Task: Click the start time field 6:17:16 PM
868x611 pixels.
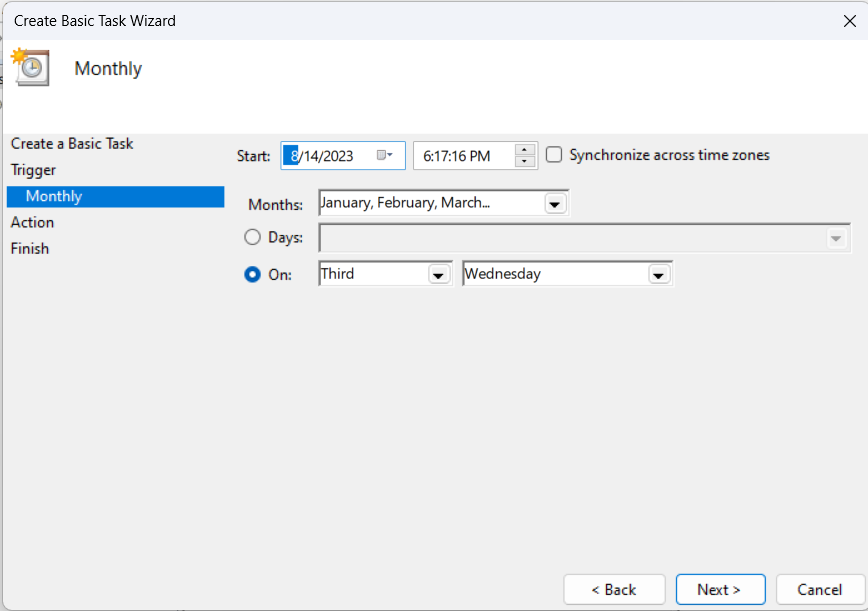Action: 464,156
